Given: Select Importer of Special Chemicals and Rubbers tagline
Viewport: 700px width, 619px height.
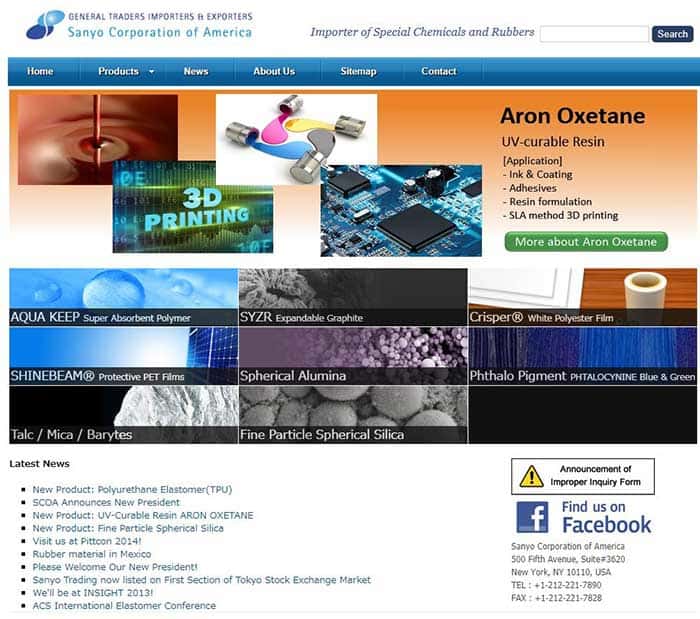Looking at the screenshot, I should point(422,32).
